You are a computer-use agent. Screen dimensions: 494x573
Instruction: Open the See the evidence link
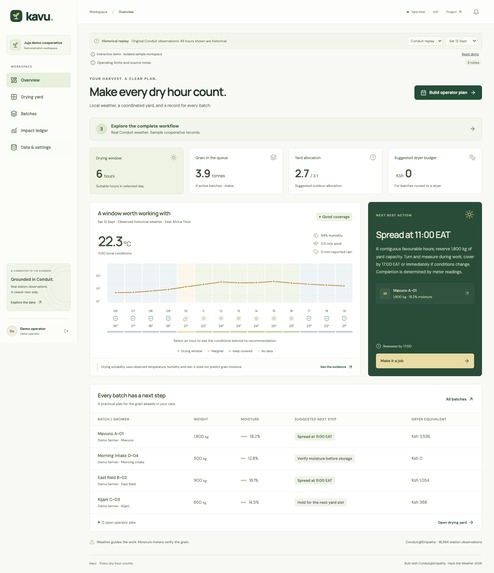tap(336, 367)
